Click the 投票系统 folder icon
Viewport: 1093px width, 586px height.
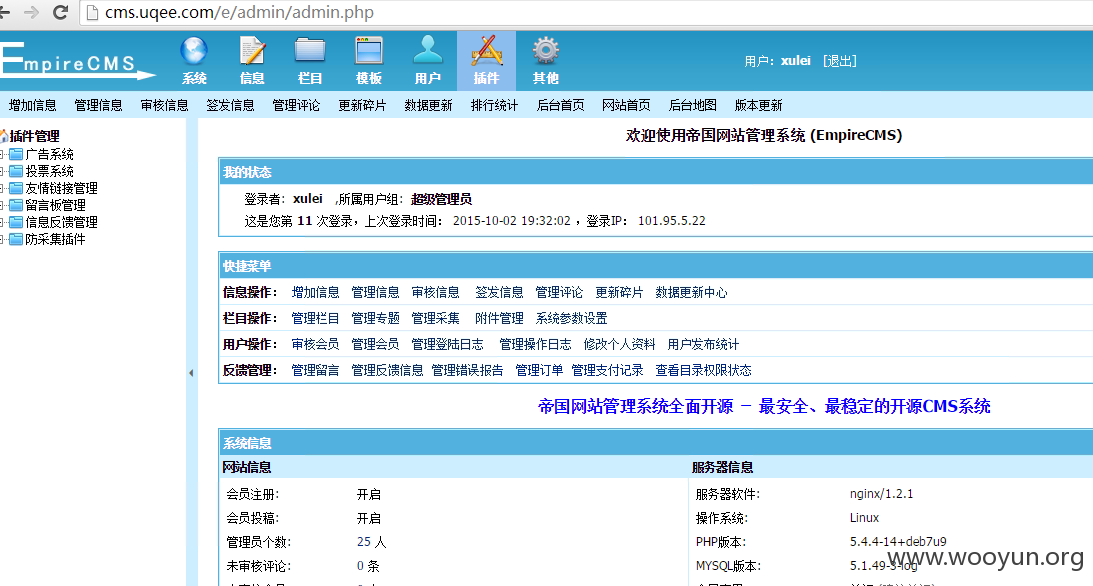pyautogui.click(x=16, y=171)
